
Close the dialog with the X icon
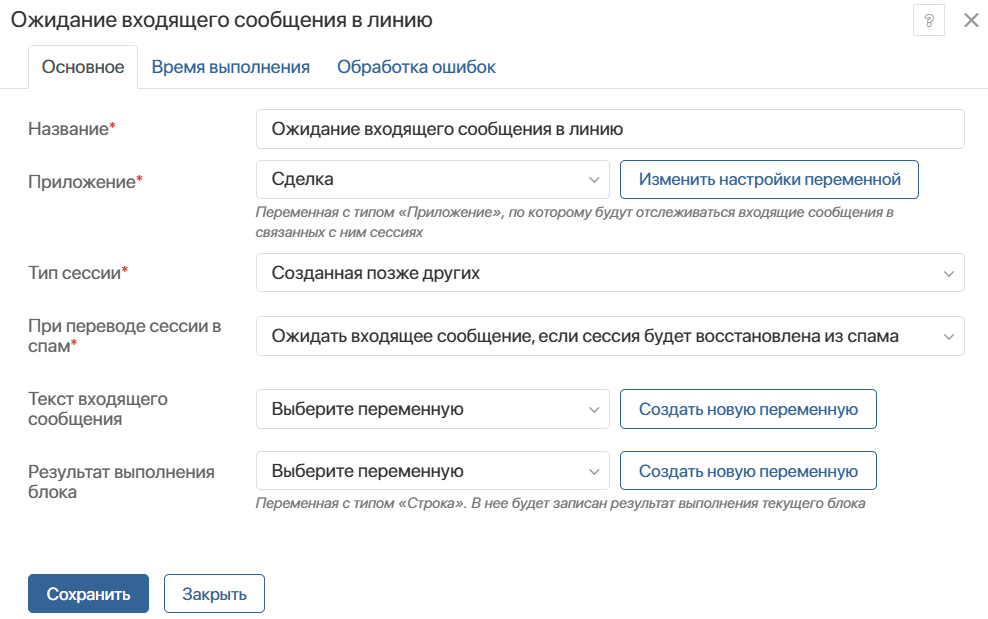[x=971, y=20]
